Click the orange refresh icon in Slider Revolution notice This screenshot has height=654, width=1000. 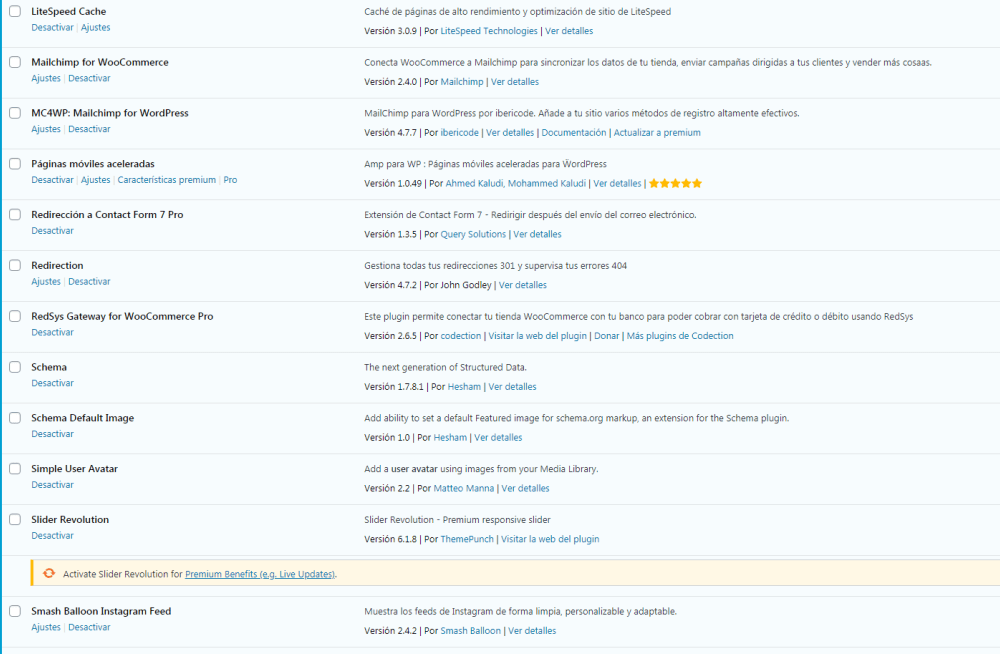pos(49,574)
